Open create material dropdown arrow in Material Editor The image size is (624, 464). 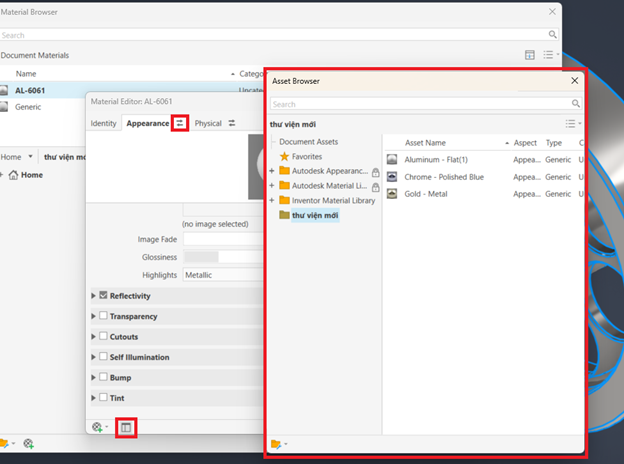pos(107,427)
